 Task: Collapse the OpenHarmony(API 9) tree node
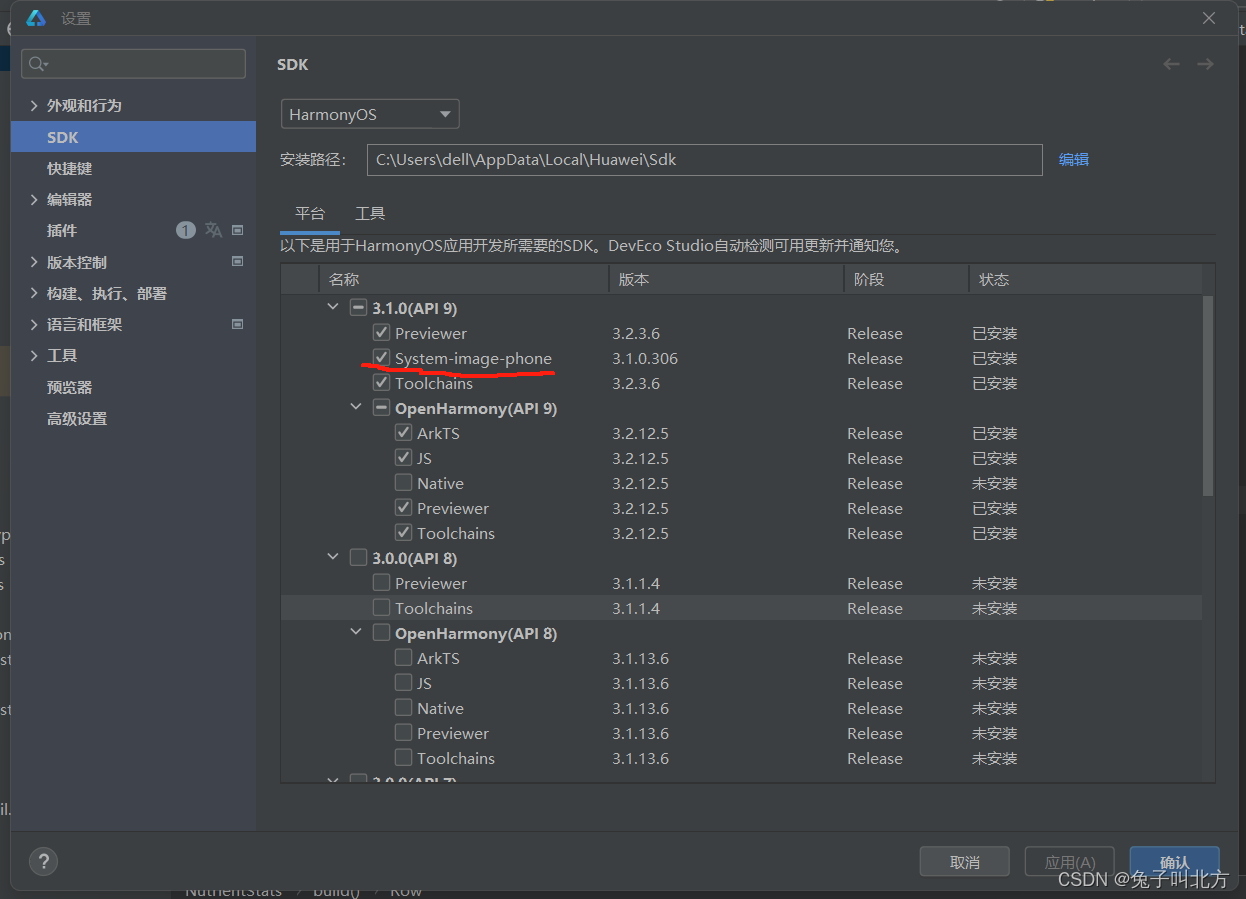tap(356, 407)
